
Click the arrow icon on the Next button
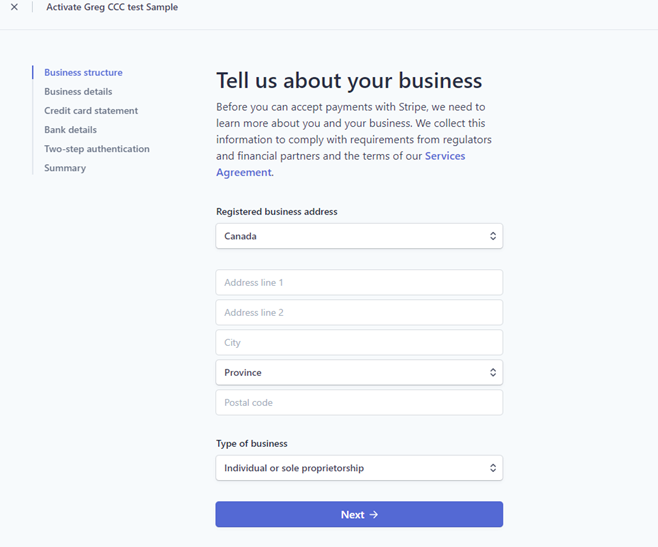coord(374,515)
